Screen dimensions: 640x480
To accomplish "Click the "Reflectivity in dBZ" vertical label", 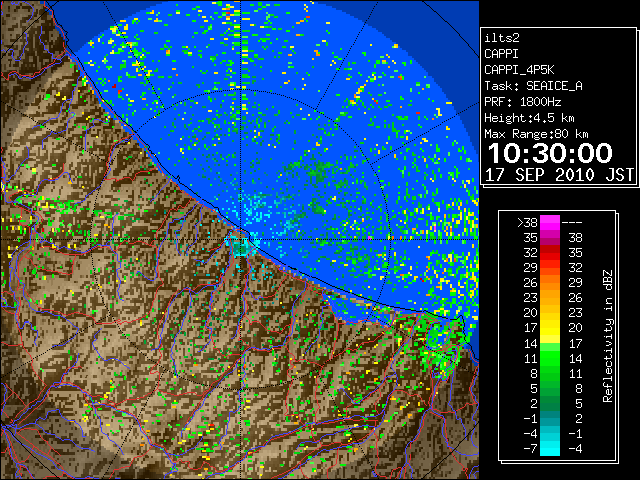I will (x=607, y=336).
